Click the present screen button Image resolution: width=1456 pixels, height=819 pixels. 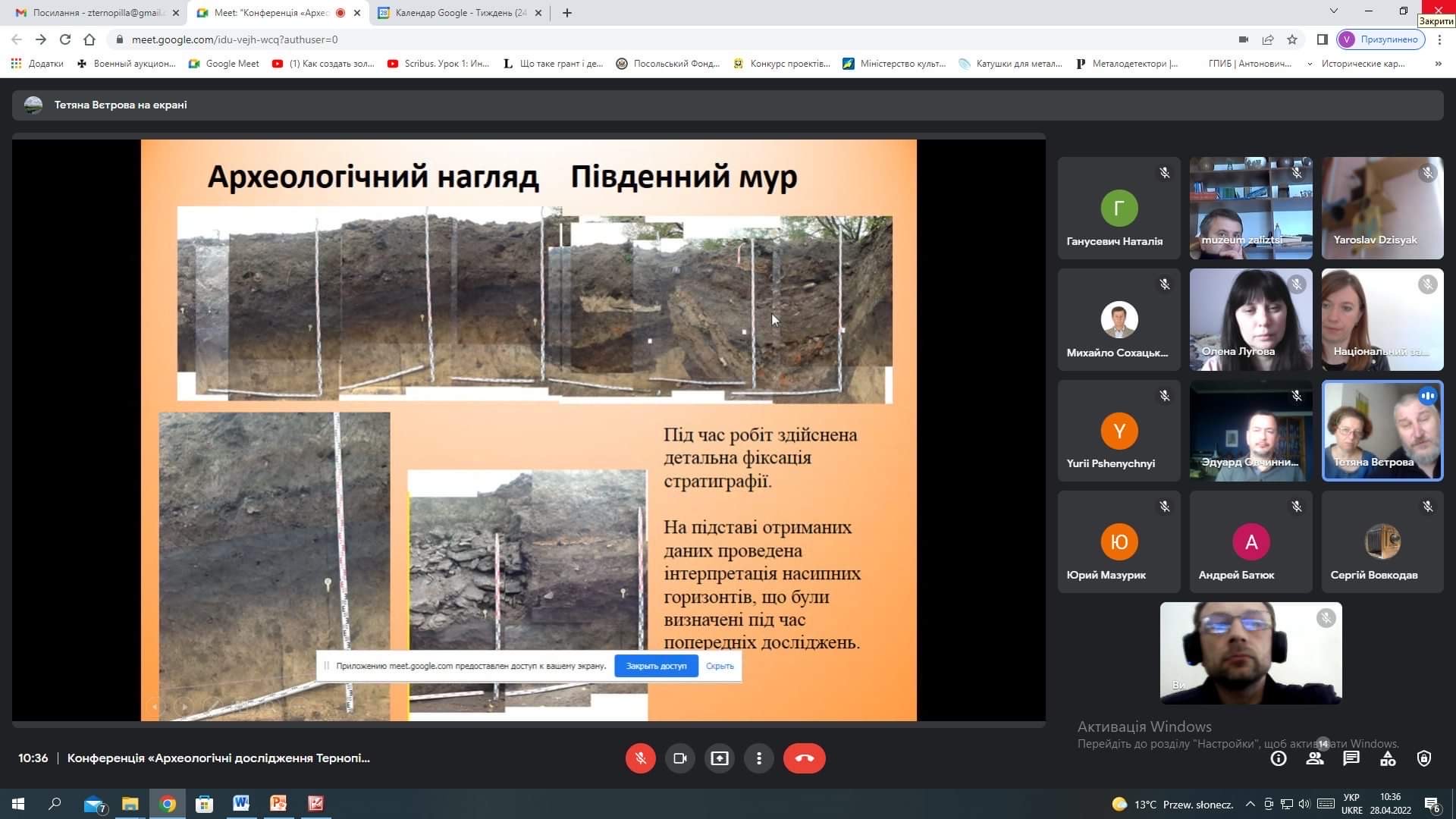[x=719, y=758]
